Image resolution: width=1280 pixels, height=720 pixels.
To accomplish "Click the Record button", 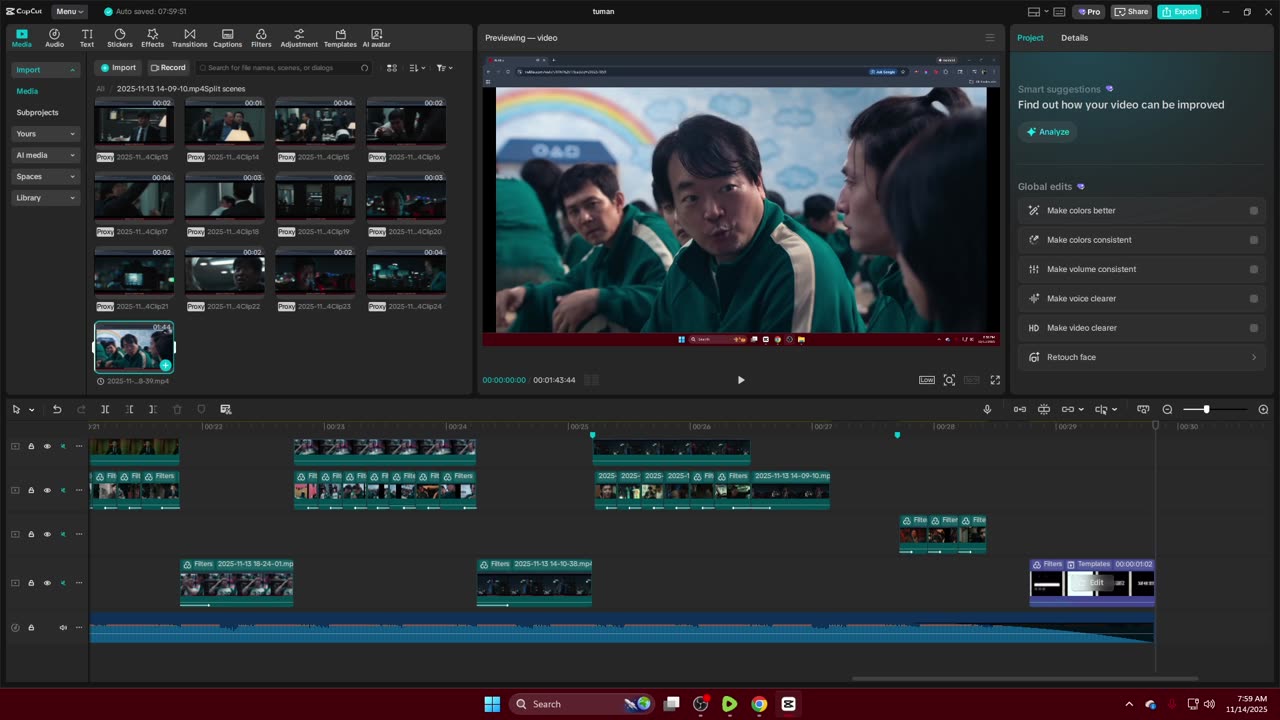I will tap(168, 68).
